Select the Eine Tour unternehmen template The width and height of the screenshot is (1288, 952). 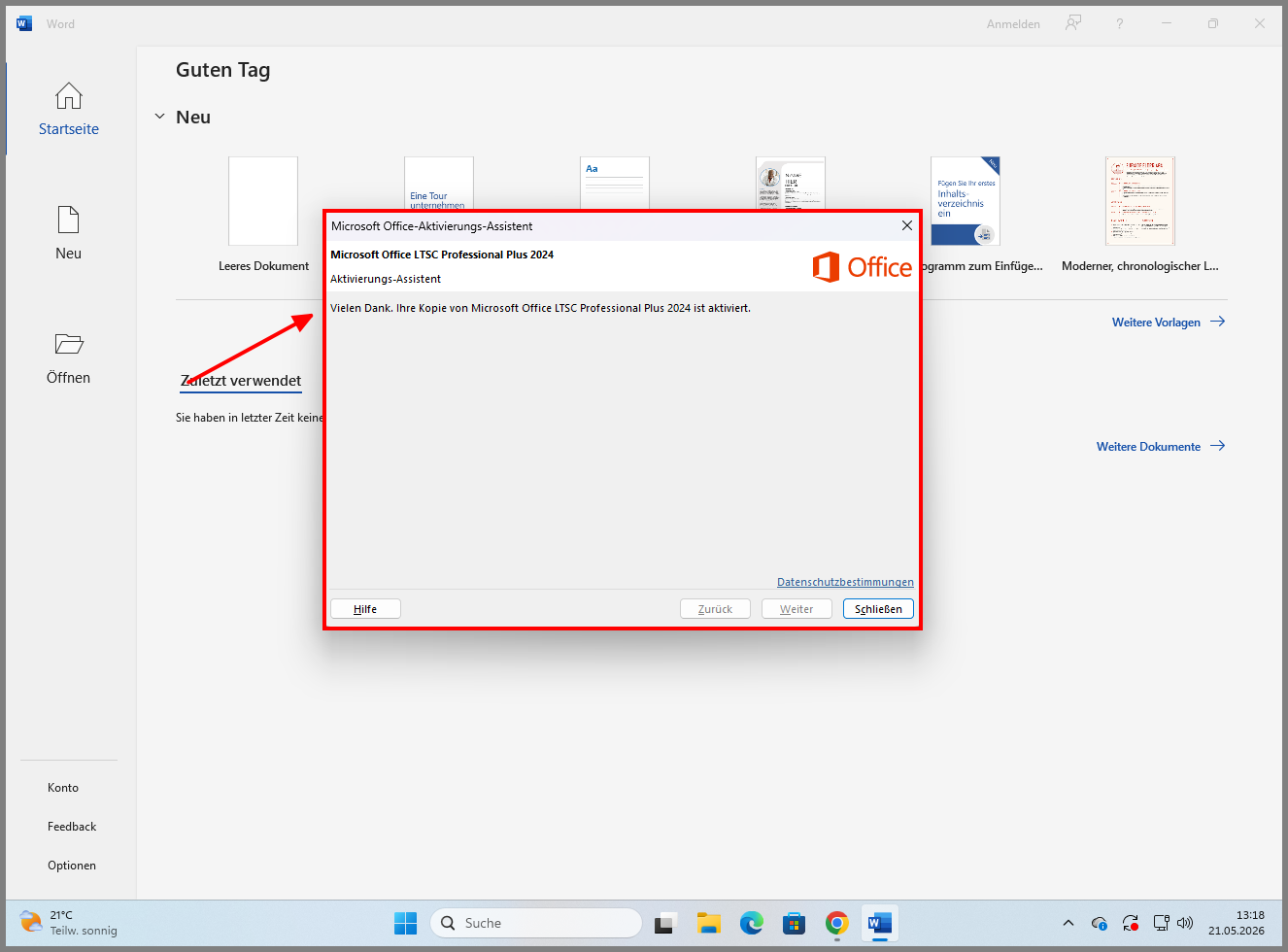coord(439,184)
